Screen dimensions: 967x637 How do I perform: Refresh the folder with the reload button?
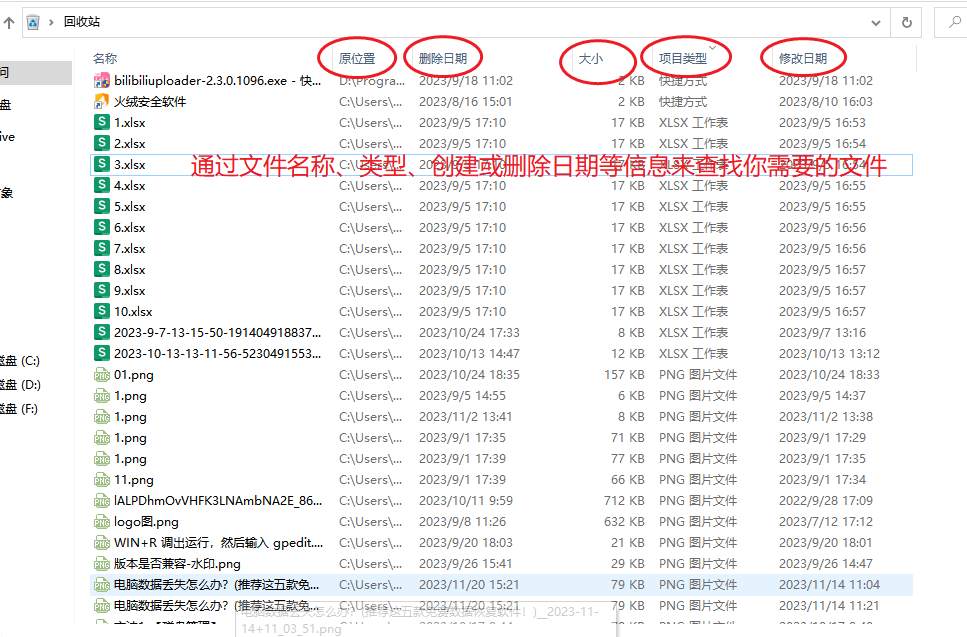[x=906, y=22]
